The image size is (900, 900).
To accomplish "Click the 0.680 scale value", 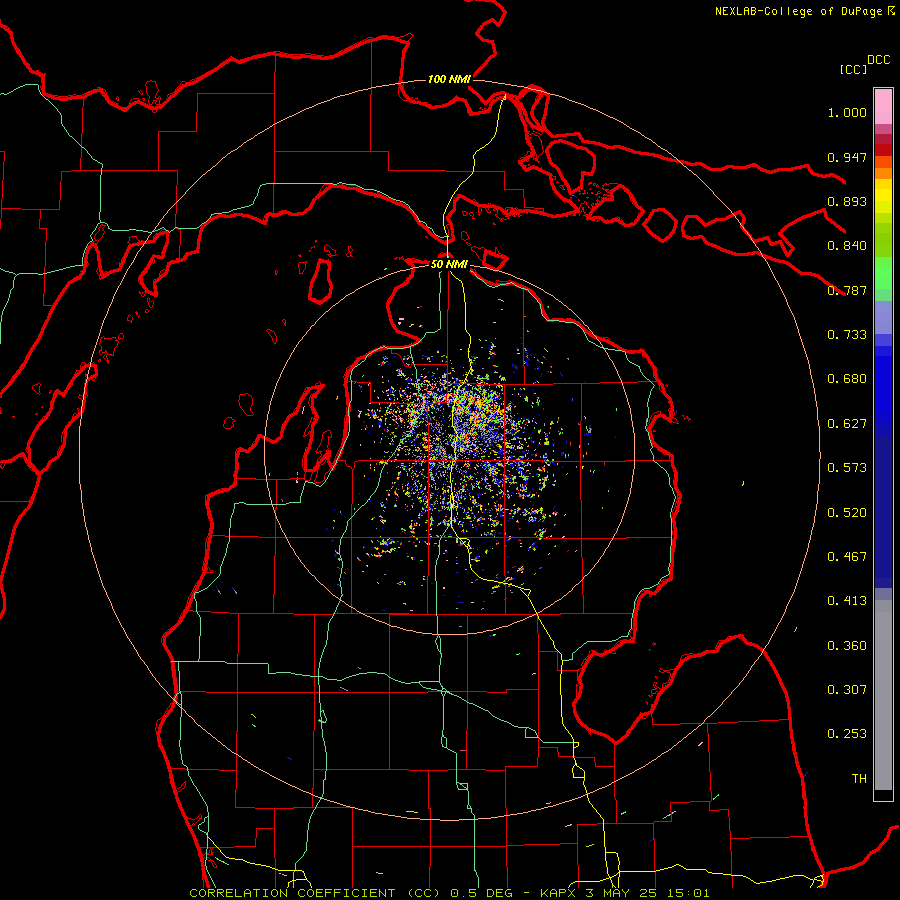I will tap(847, 379).
